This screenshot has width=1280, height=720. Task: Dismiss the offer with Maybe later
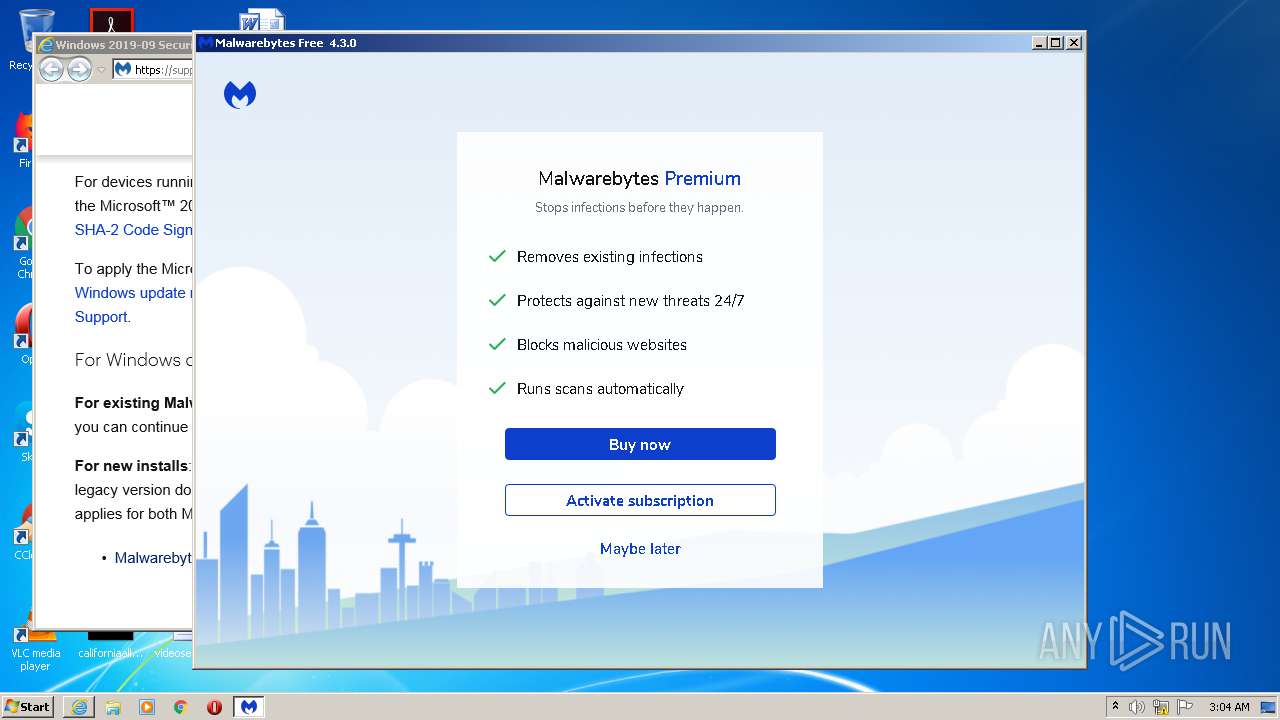pos(640,549)
